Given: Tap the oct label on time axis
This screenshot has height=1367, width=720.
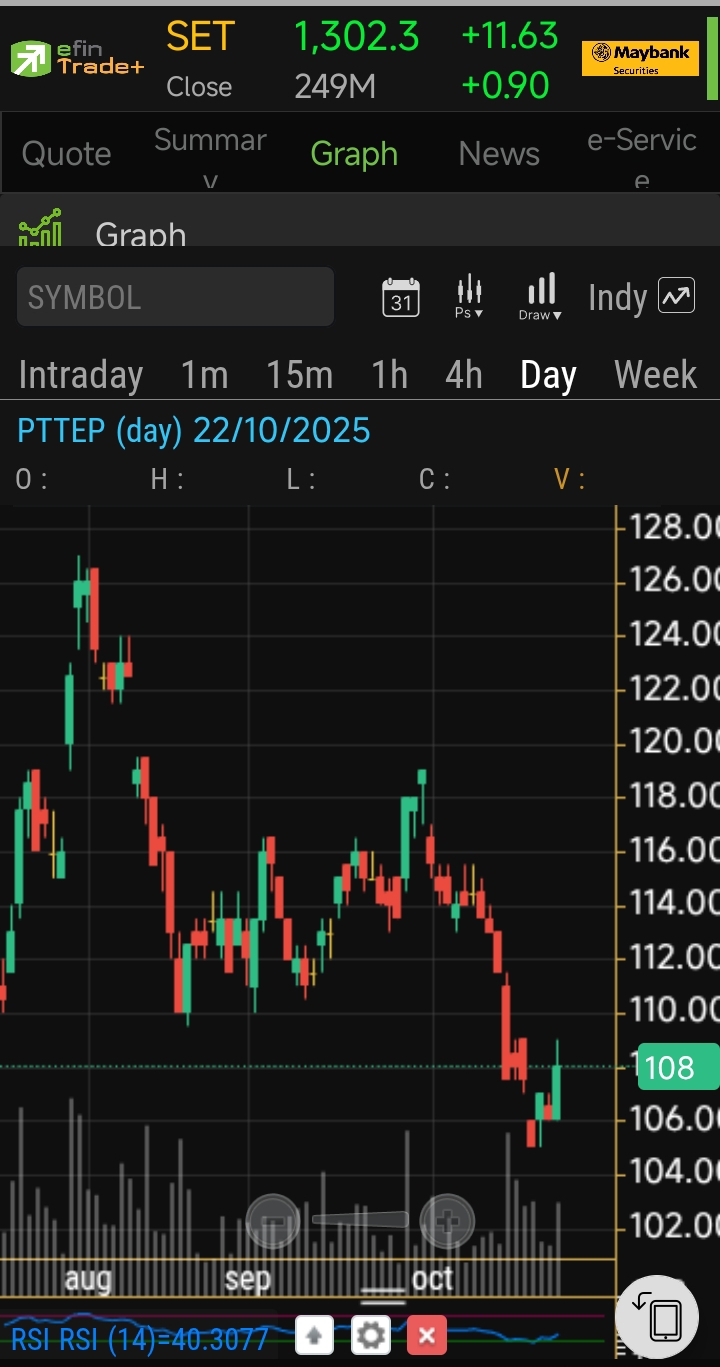Looking at the screenshot, I should pos(433,1278).
